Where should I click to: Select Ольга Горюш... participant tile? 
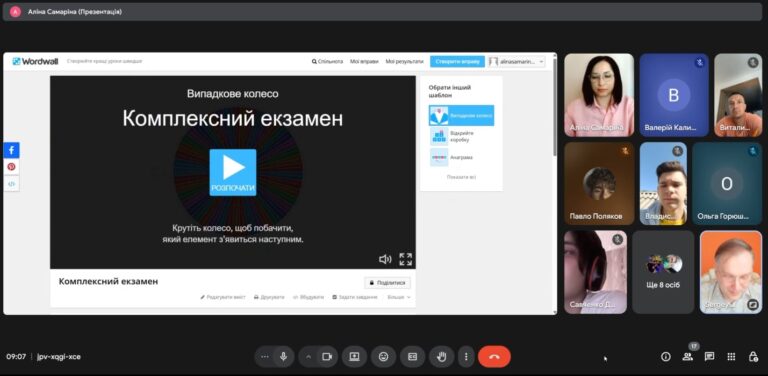(727, 184)
